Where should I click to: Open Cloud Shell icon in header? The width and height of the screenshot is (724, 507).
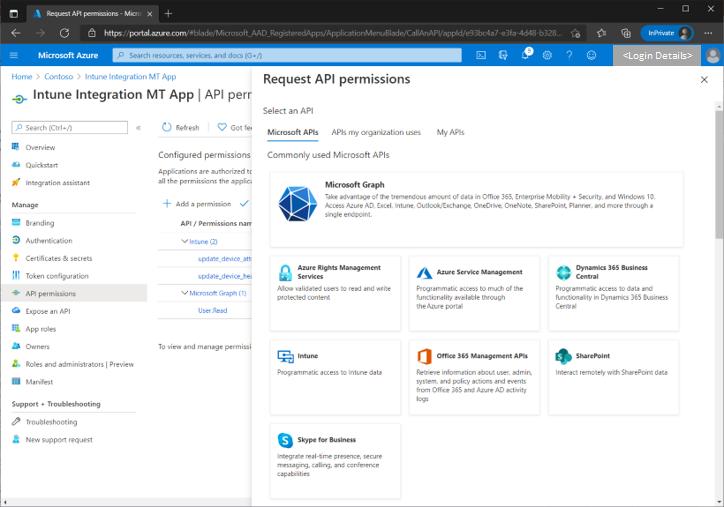(x=481, y=55)
